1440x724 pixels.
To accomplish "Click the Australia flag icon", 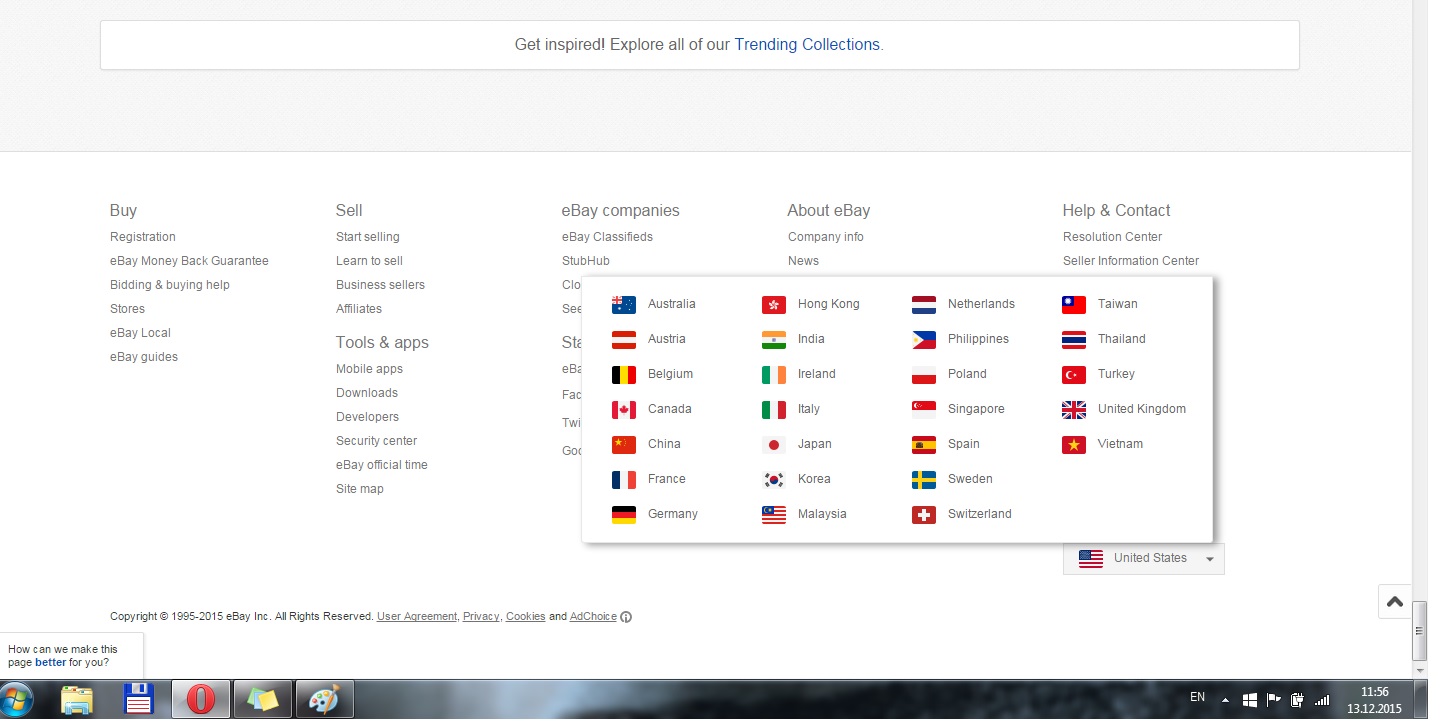I will [624, 304].
